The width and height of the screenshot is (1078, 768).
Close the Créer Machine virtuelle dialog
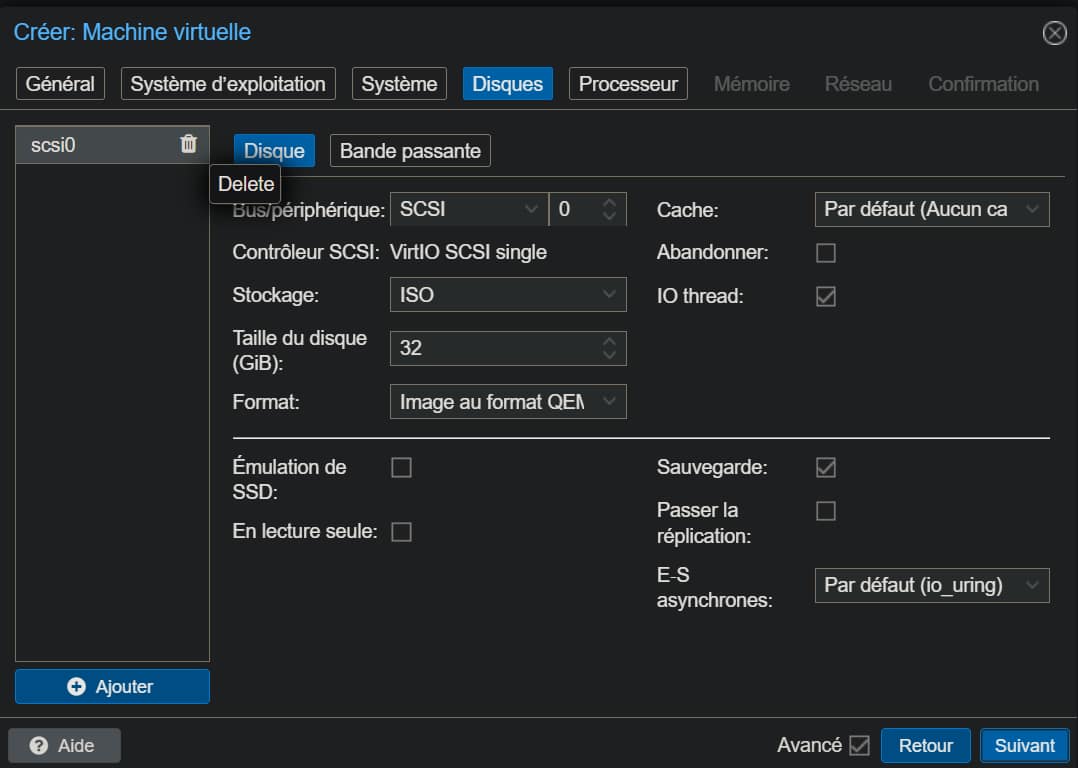[1054, 33]
